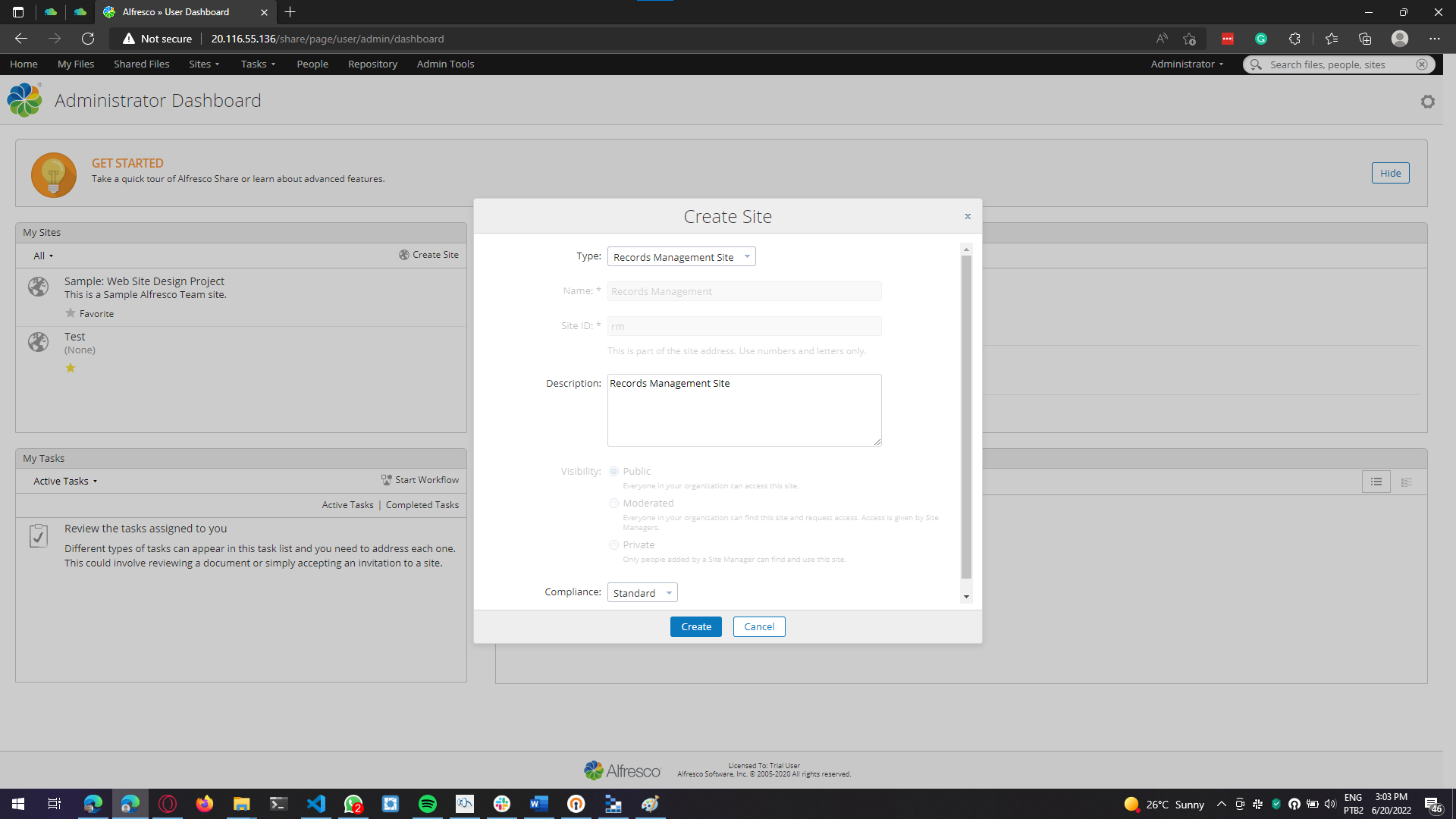
Task: Add this page to favorites star icon
Action: coord(1189,39)
